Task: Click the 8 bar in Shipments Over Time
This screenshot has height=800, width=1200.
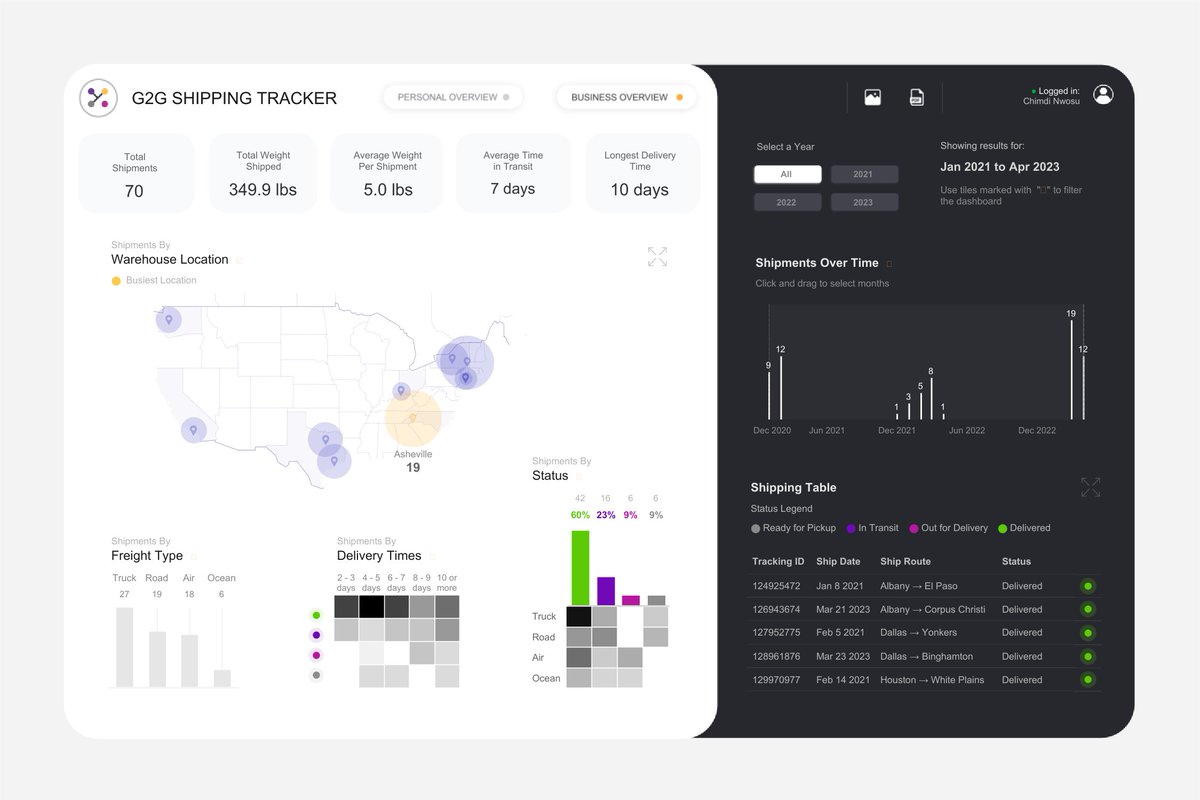Action: click(931, 398)
